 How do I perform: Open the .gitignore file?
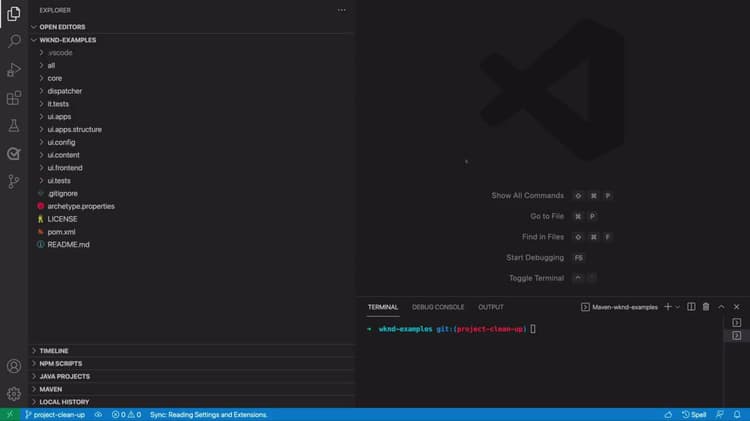click(x=191, y=193)
